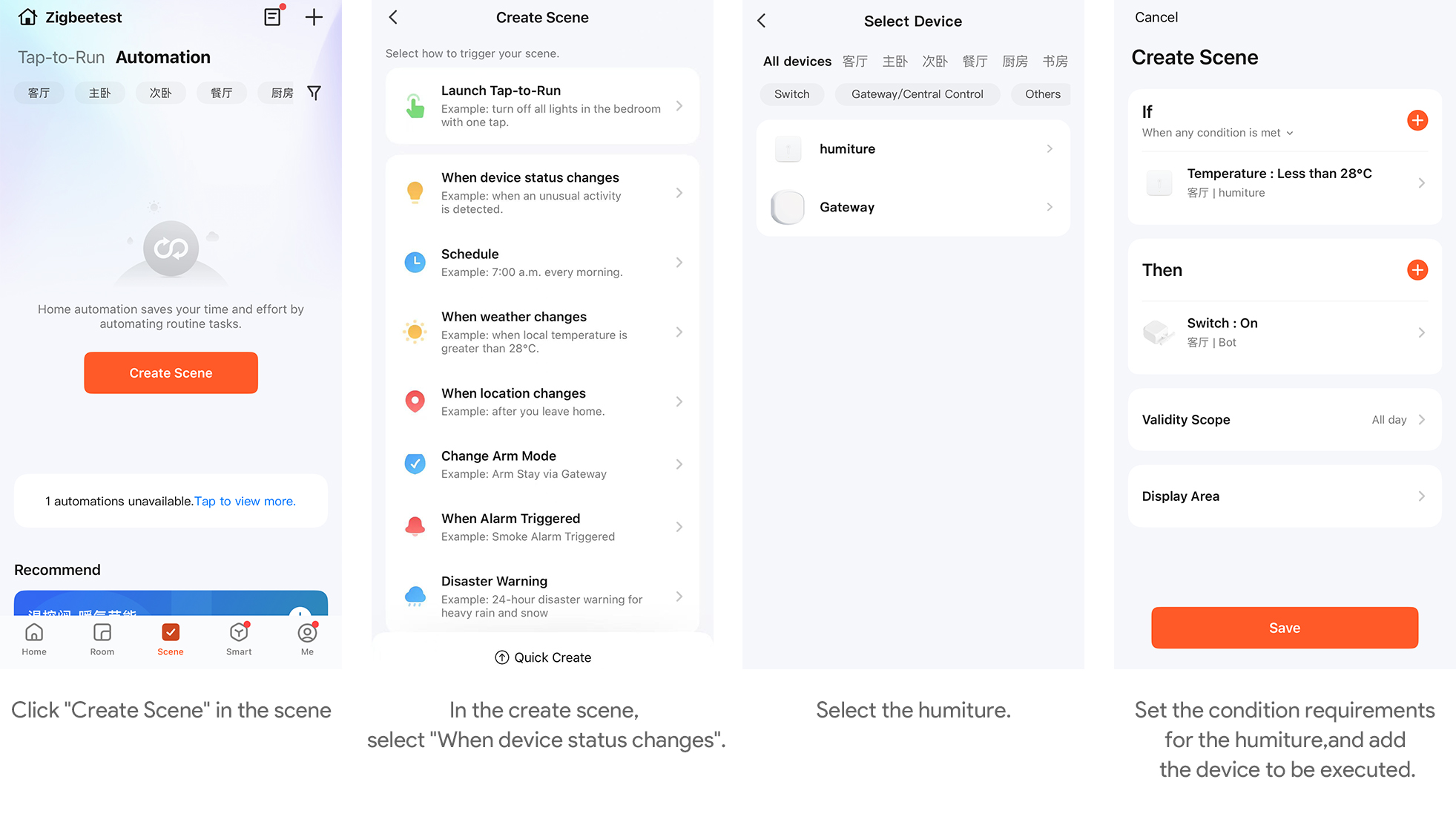Image resolution: width=1456 pixels, height=831 pixels.
Task: Open the Display Area option
Action: pyautogui.click(x=1284, y=496)
